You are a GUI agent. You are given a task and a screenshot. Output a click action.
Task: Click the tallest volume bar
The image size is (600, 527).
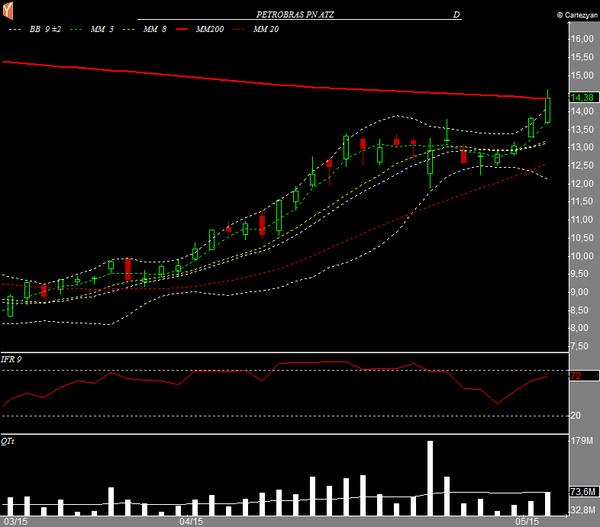pos(430,478)
